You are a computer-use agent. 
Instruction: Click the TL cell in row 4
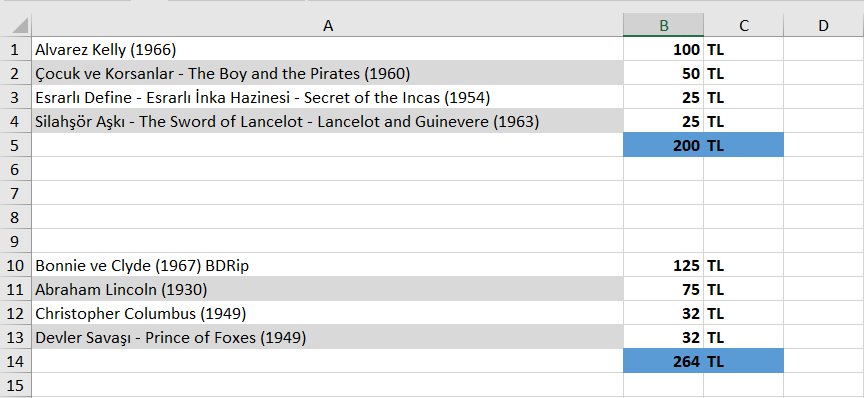point(743,121)
